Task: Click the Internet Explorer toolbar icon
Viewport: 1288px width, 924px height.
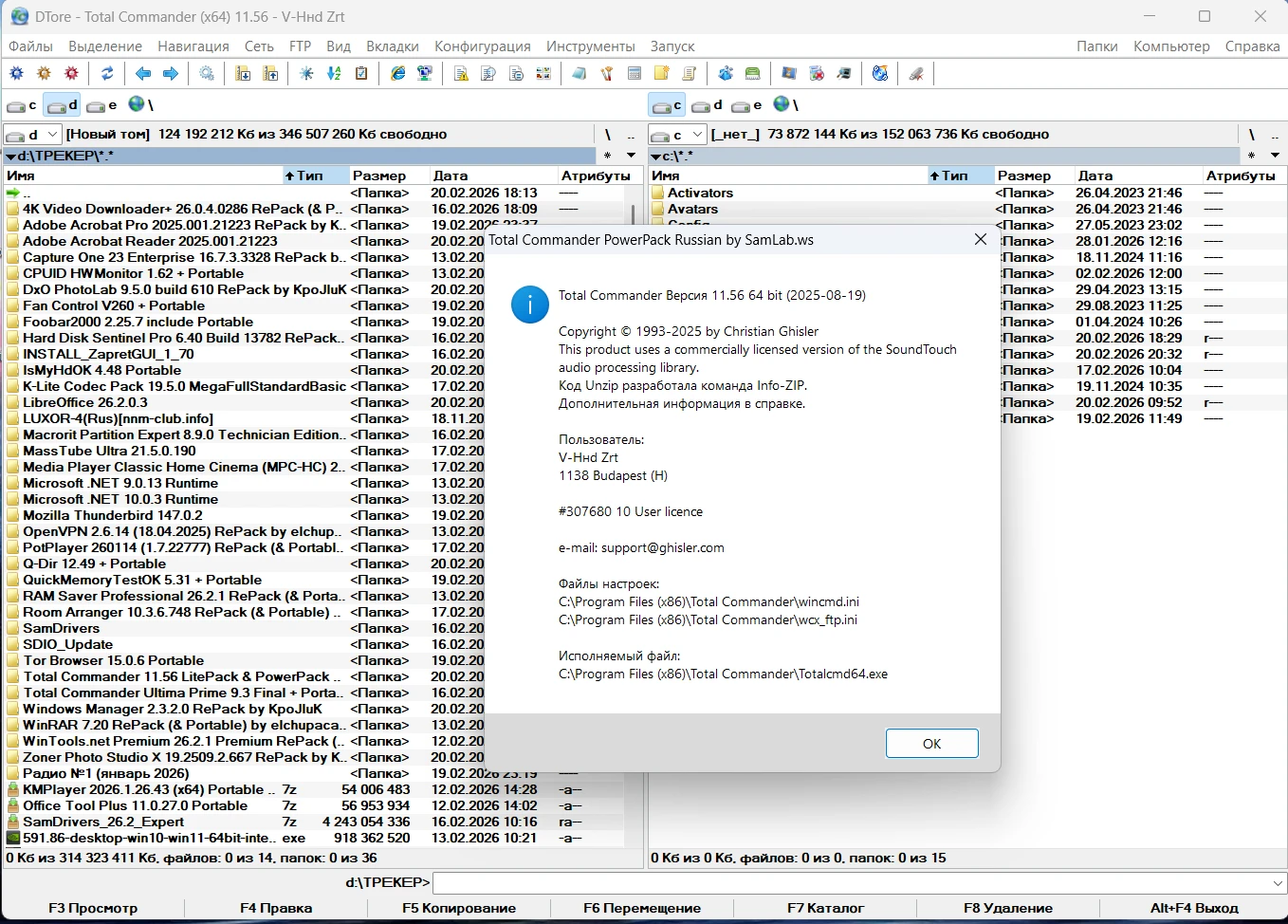Action: point(398,74)
